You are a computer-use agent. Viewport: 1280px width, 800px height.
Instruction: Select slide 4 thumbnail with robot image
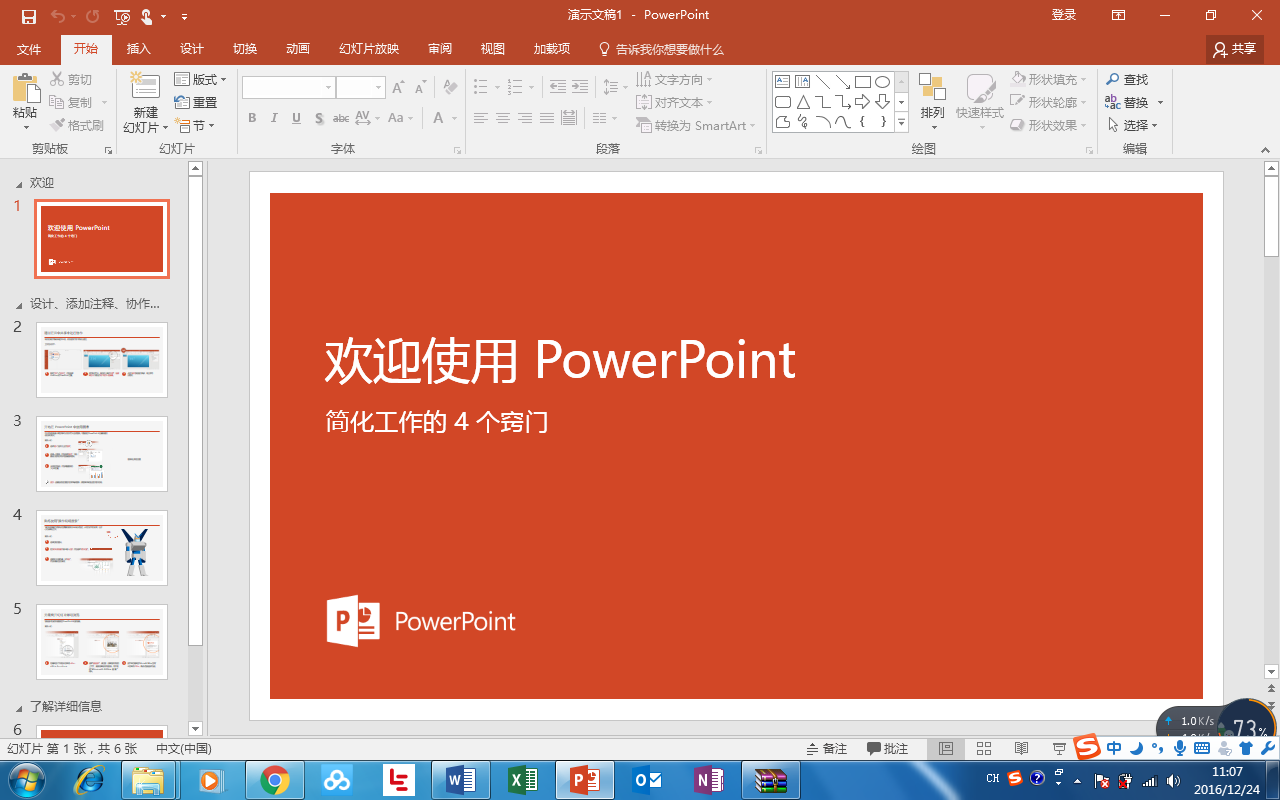(102, 548)
